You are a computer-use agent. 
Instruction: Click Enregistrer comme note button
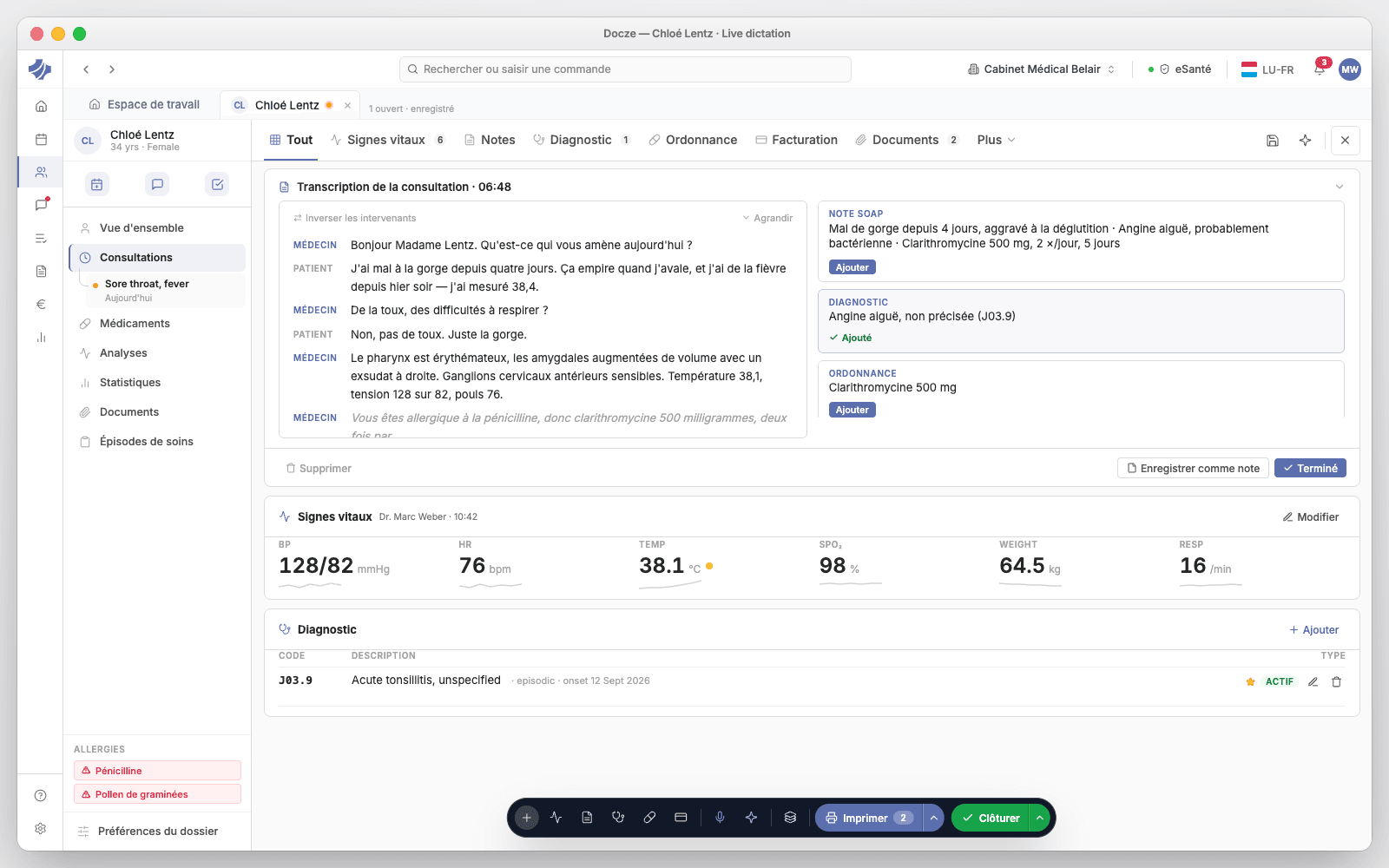click(x=1193, y=468)
